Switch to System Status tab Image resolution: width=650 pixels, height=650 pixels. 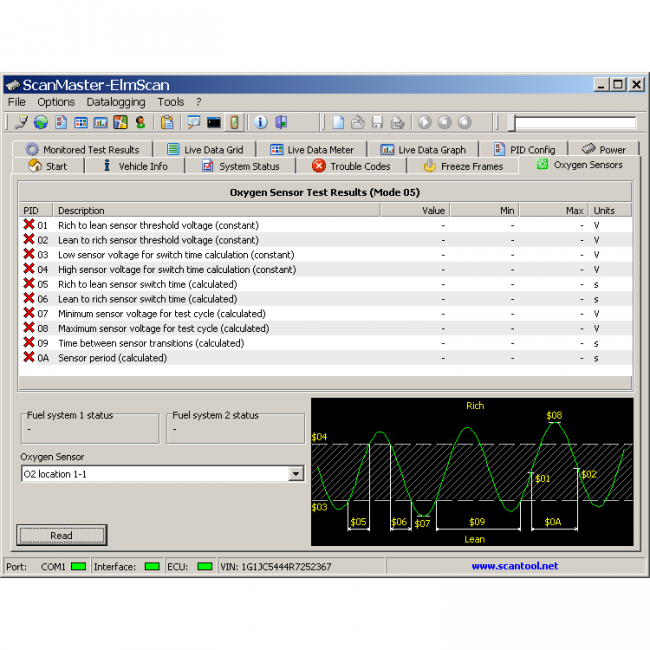[x=240, y=166]
